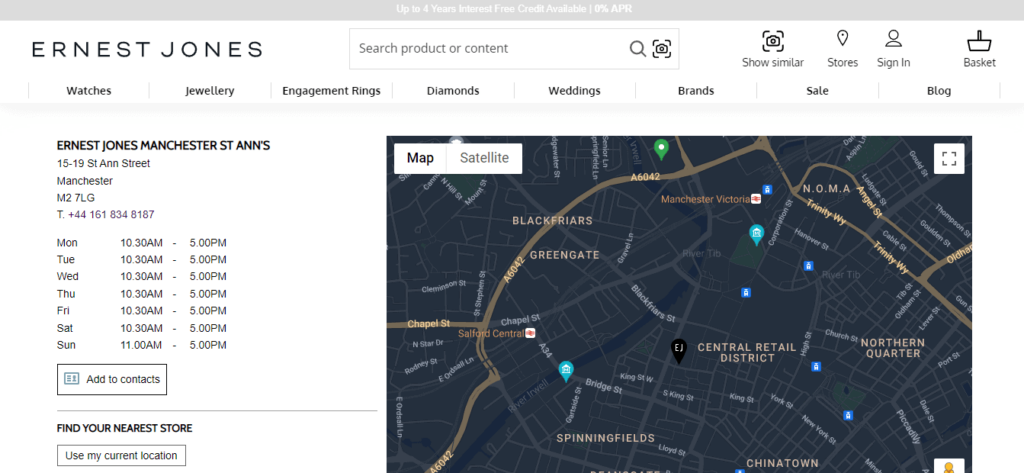Click teal museum marker near Corporation St
The height and width of the screenshot is (473, 1024).
756,235
